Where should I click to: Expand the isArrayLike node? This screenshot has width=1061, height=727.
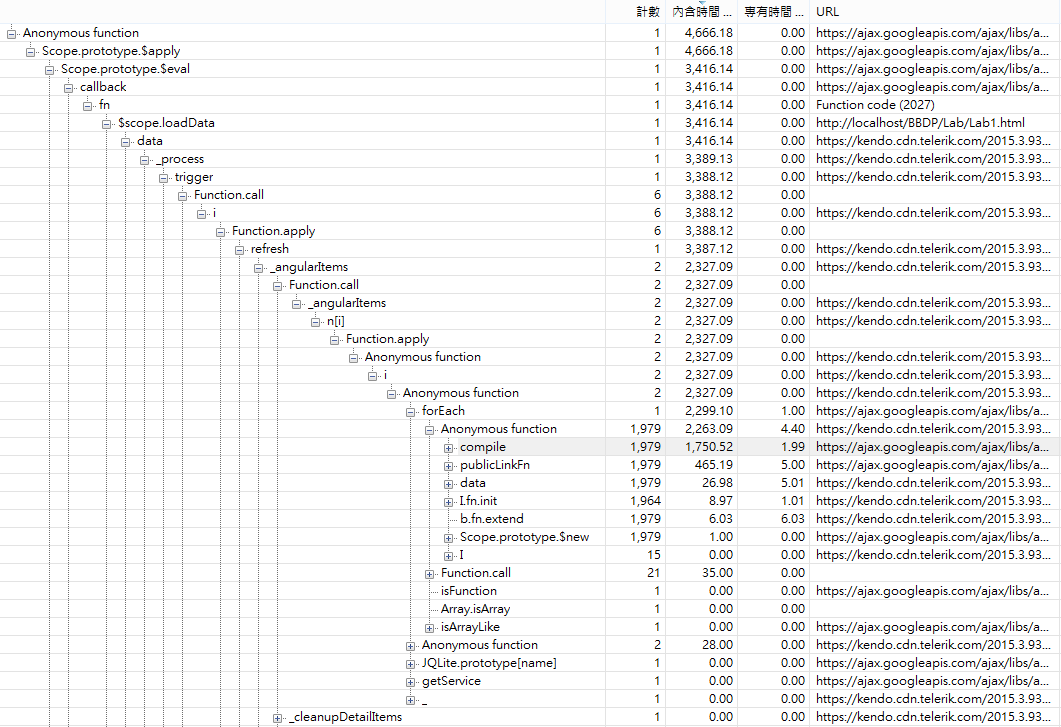click(429, 628)
